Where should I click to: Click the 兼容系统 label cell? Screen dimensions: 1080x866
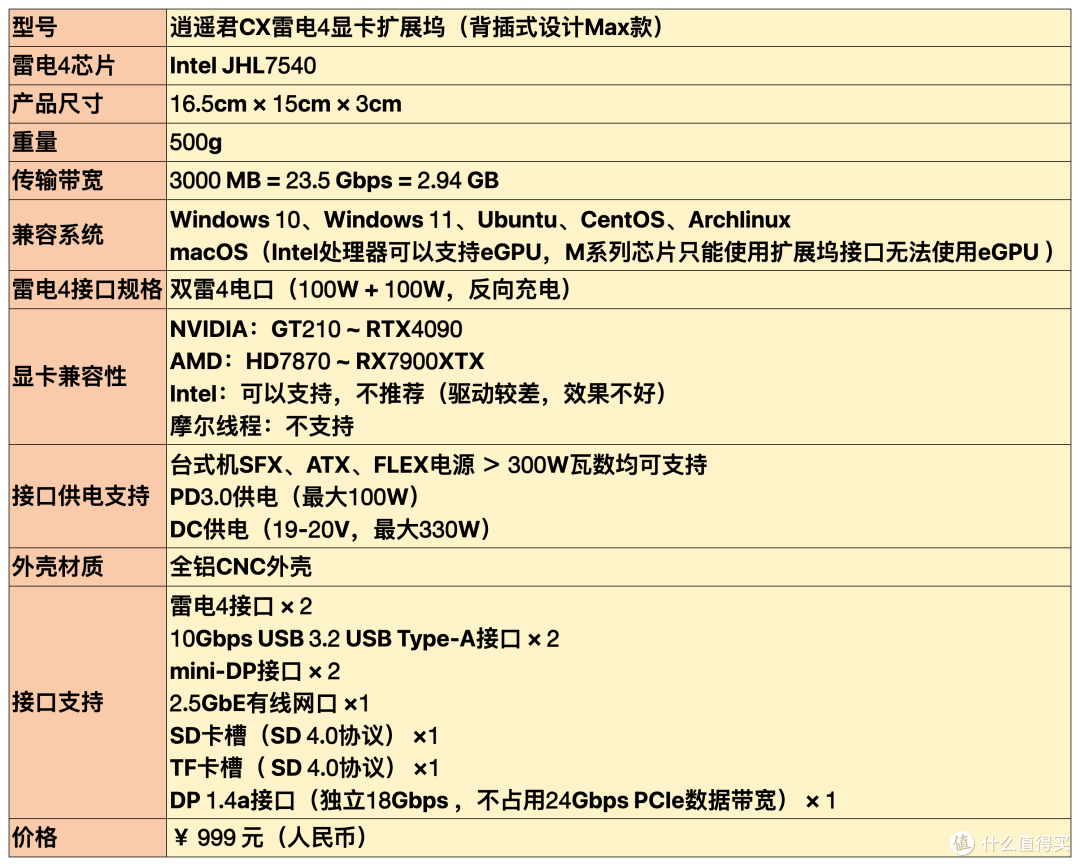pos(87,235)
